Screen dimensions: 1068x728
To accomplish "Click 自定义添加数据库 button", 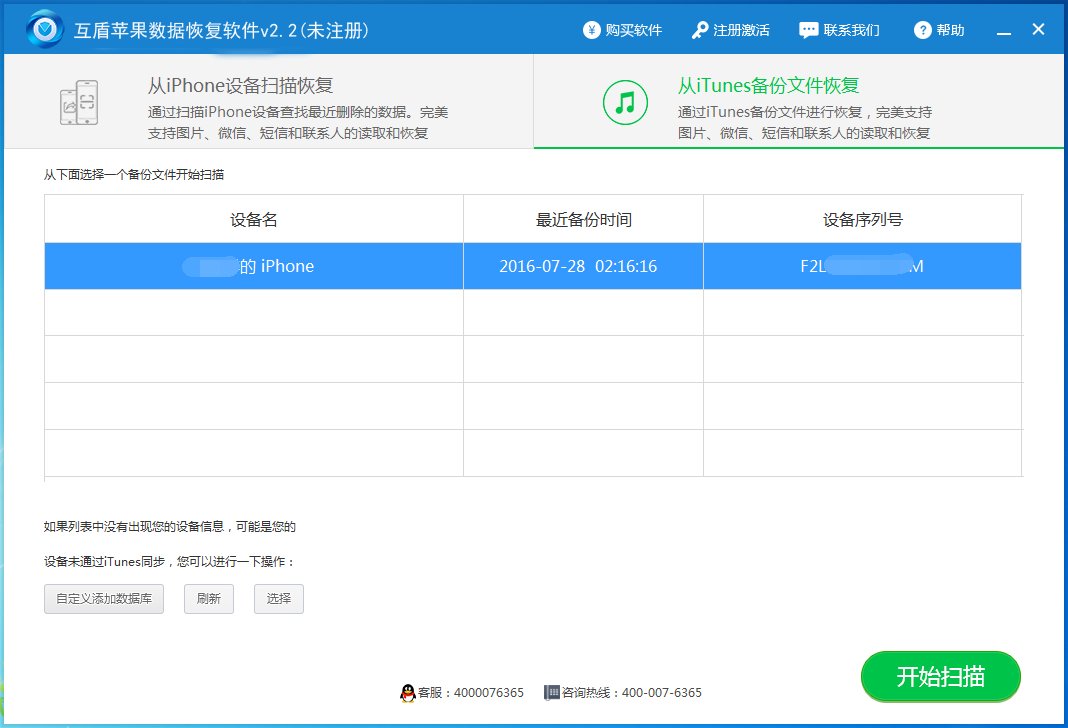I will (104, 599).
